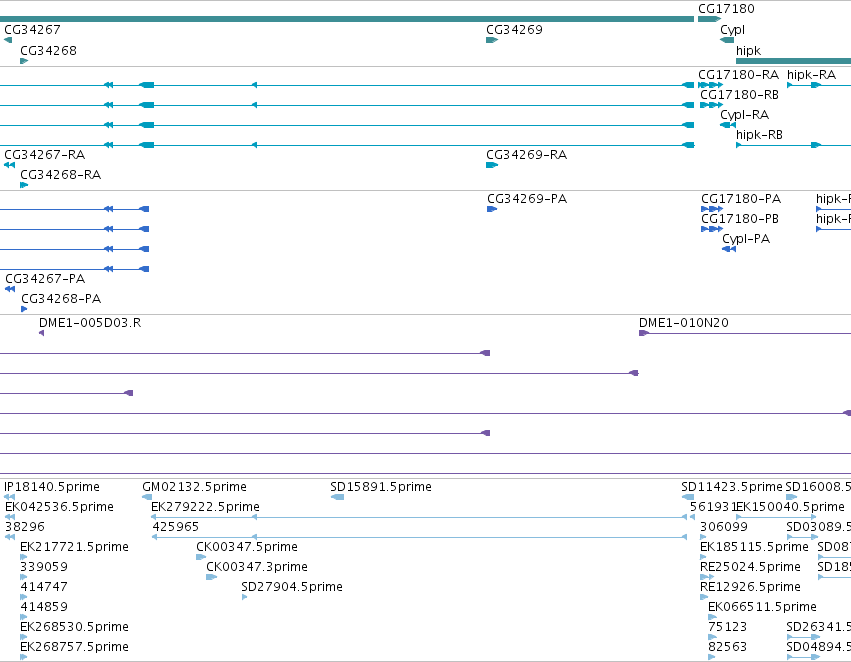Click the EK217721.5prime EST label
Screen dimensions: 851x662
[74, 547]
